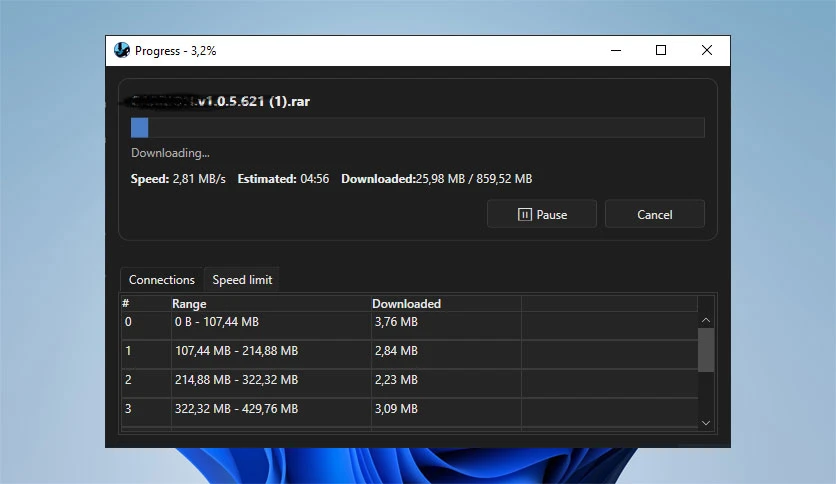Viewport: 836px width, 484px height.
Task: Click the Downloaded 25,98 MB / 859,52 MB text
Action: 437,179
